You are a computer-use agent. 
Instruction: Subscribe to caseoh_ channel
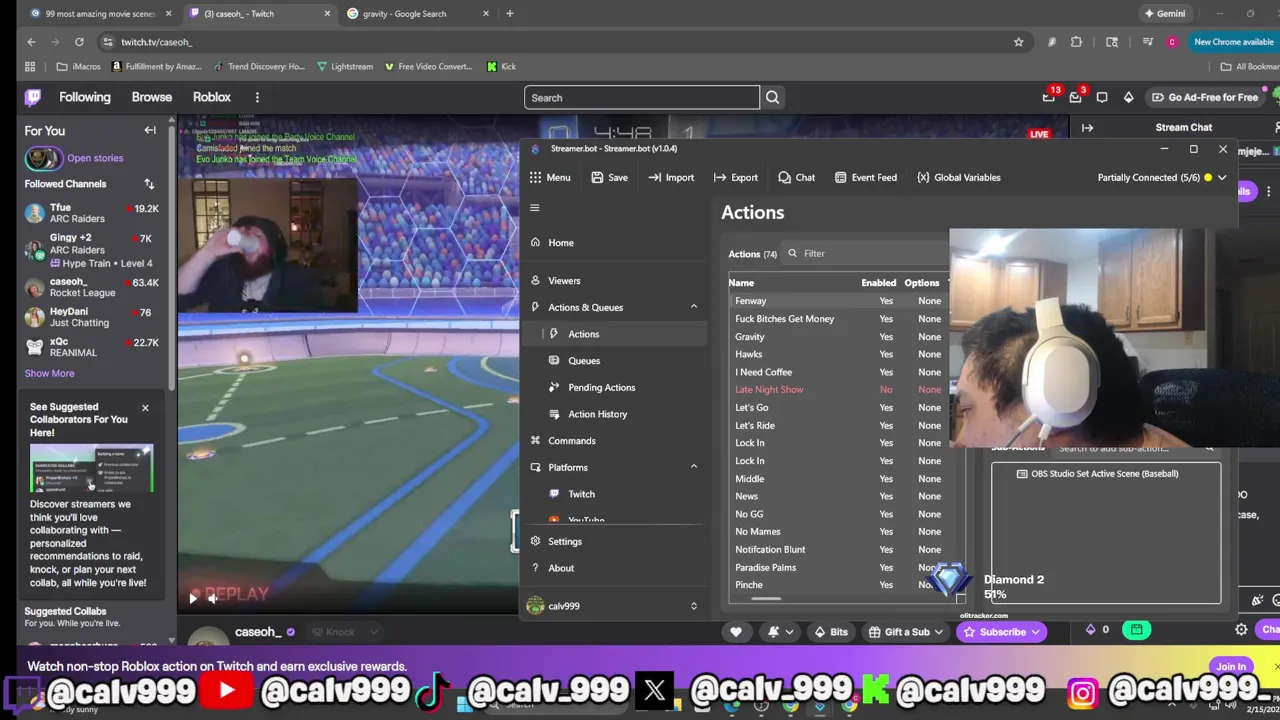tap(1002, 632)
